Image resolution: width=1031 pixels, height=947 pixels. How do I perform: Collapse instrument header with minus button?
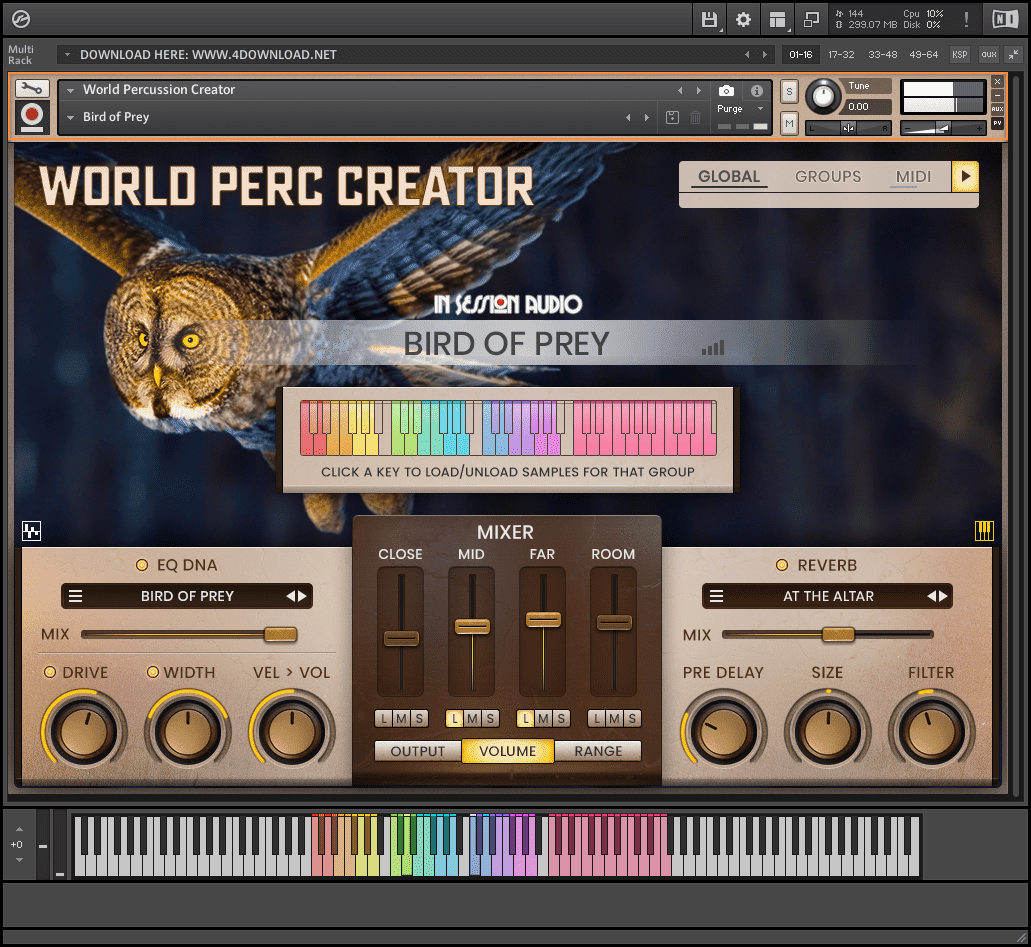coord(997,95)
